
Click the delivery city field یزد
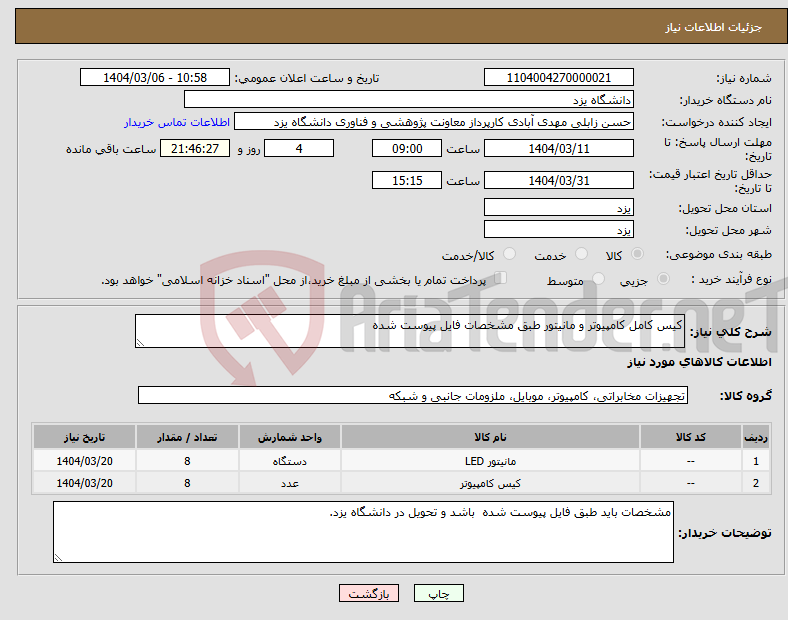[x=558, y=230]
